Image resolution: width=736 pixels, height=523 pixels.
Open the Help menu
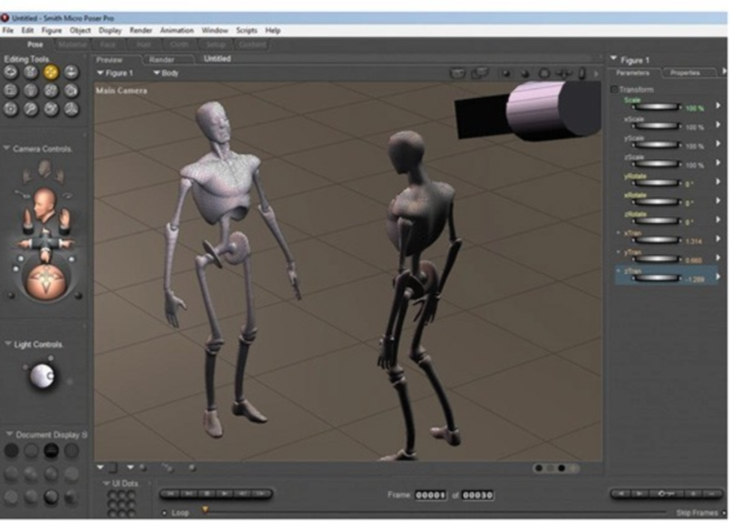(273, 31)
